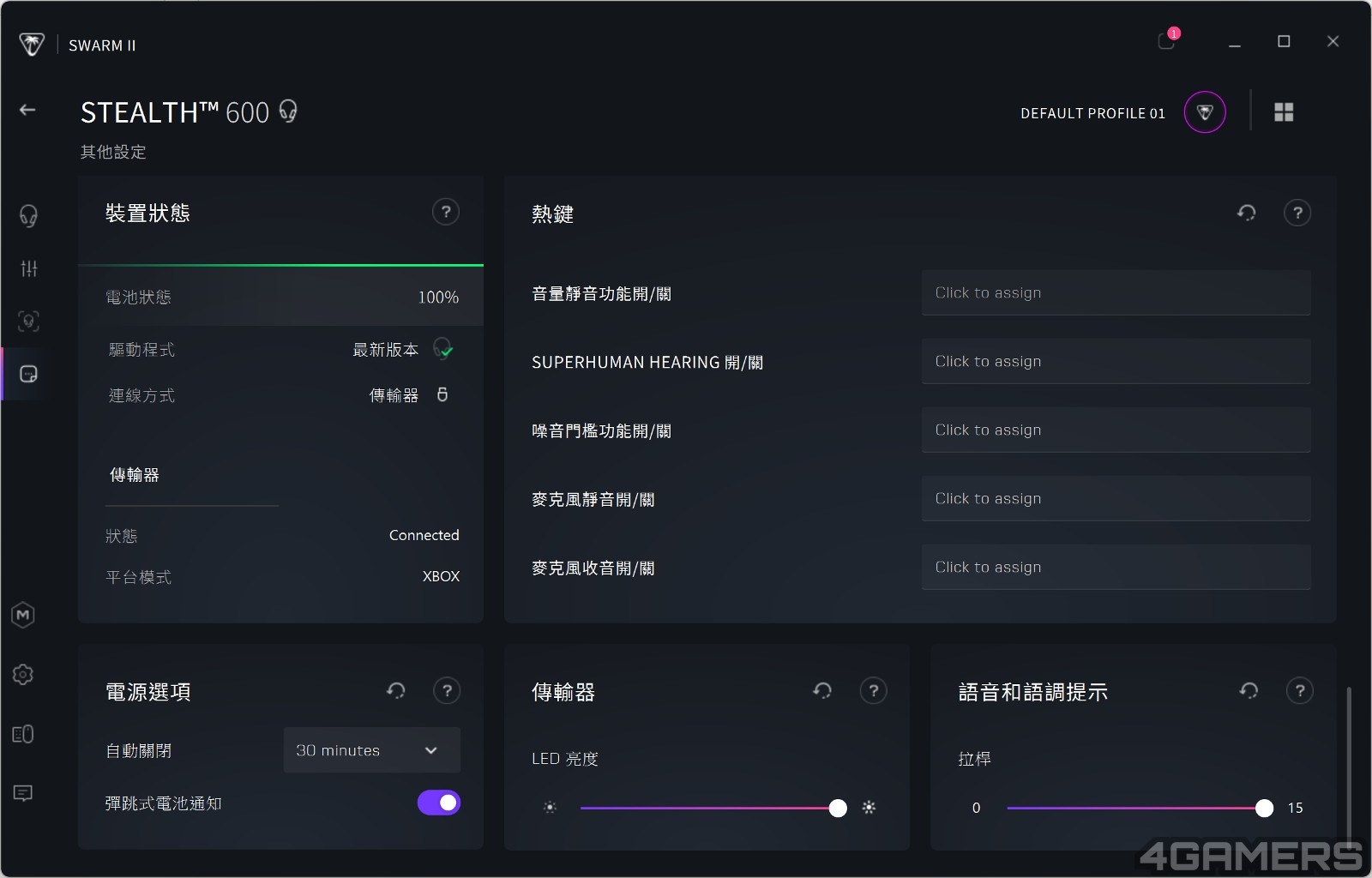1372x878 pixels.
Task: Open headset sidebar section
Action: (x=28, y=215)
